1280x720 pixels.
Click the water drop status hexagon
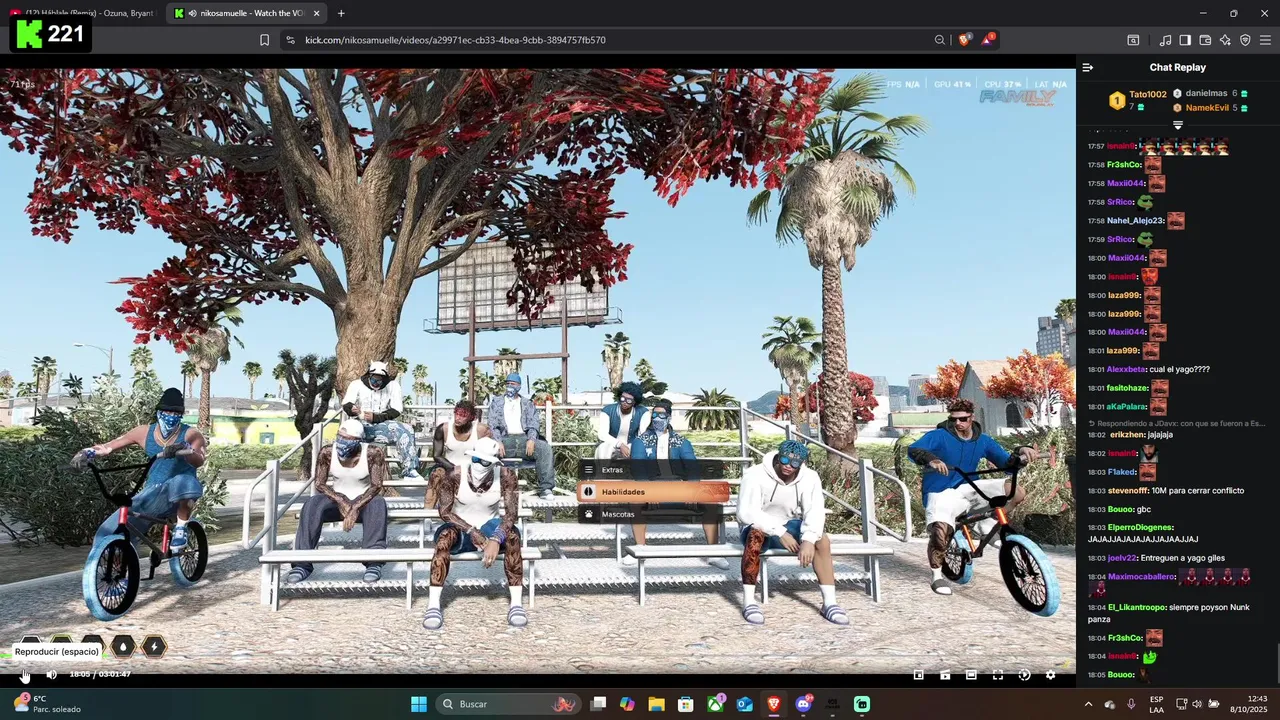pos(123,647)
